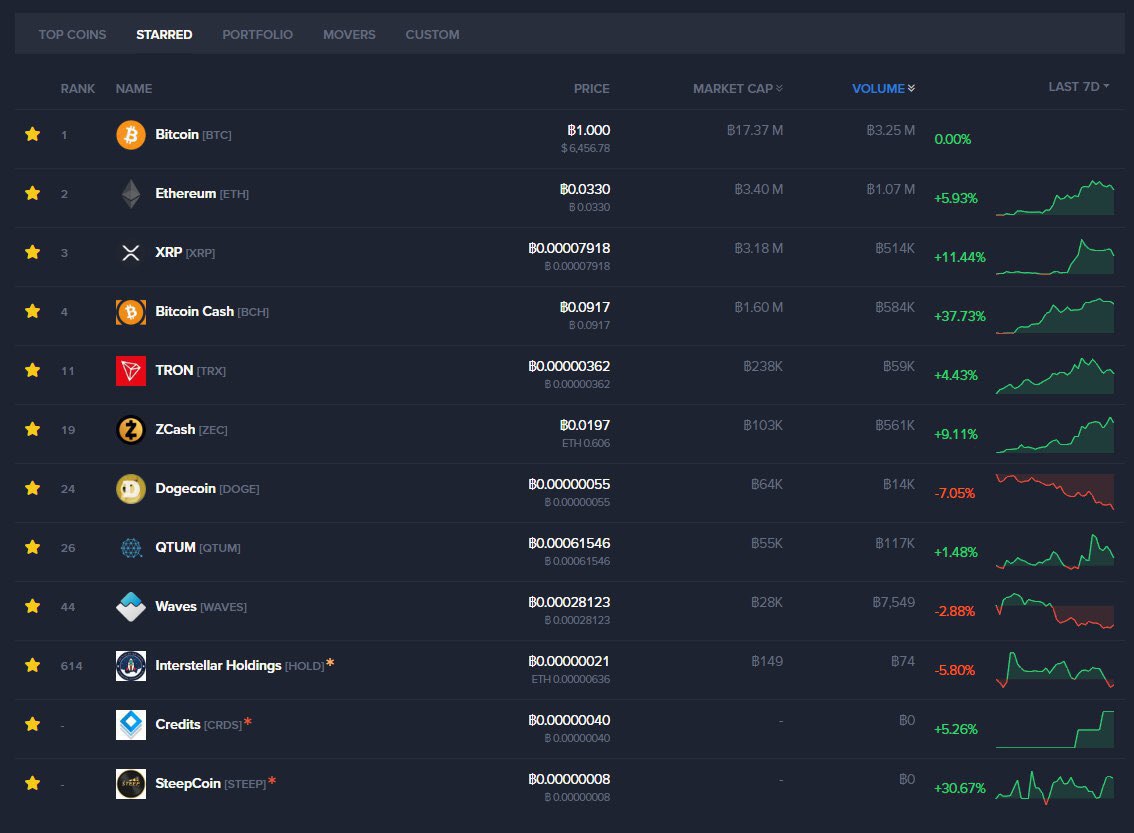Click the Dogecoin red sparkline chart
Image resolution: width=1134 pixels, height=833 pixels.
(x=1054, y=492)
